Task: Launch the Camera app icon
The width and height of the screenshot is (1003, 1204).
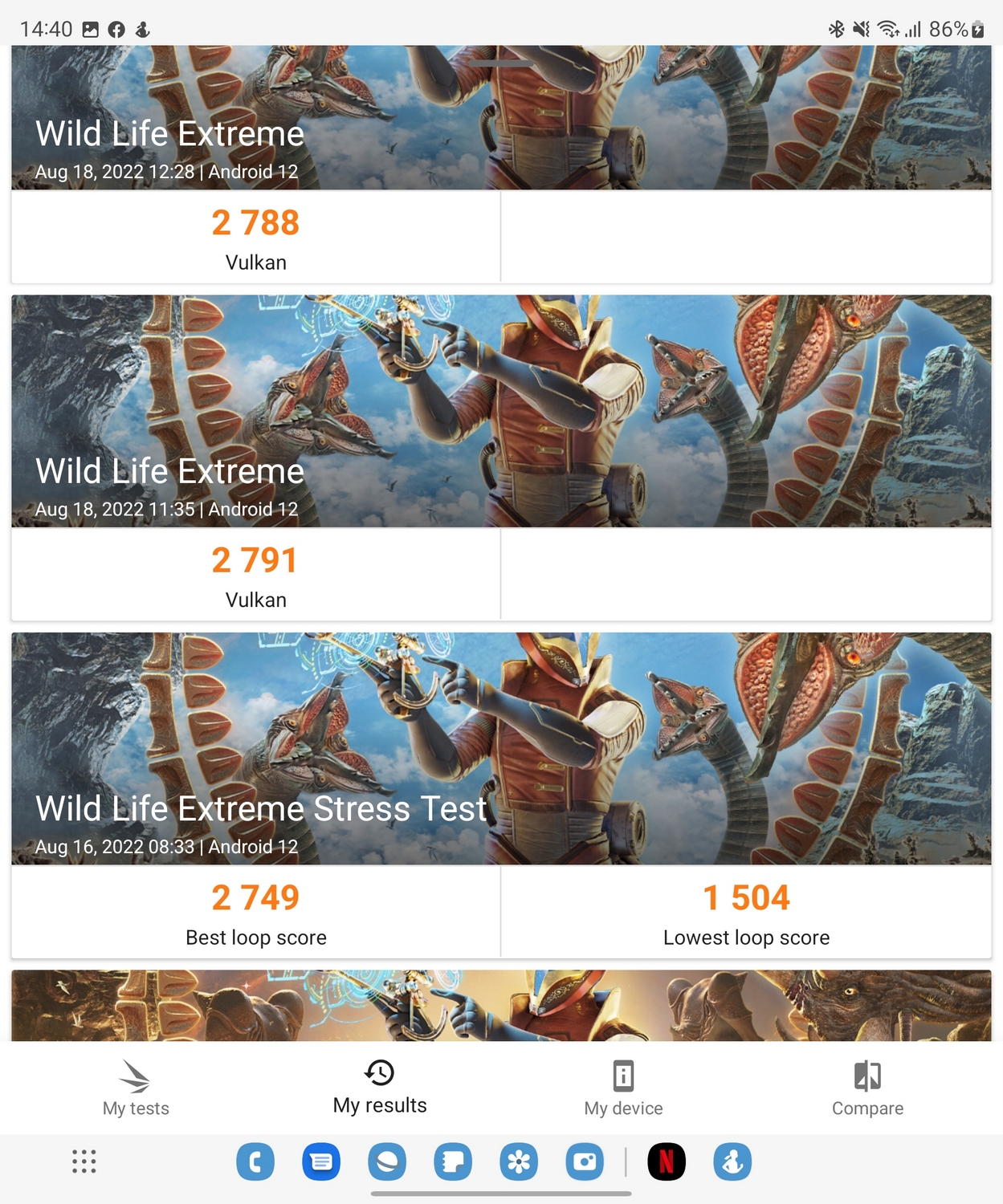Action: [585, 1161]
